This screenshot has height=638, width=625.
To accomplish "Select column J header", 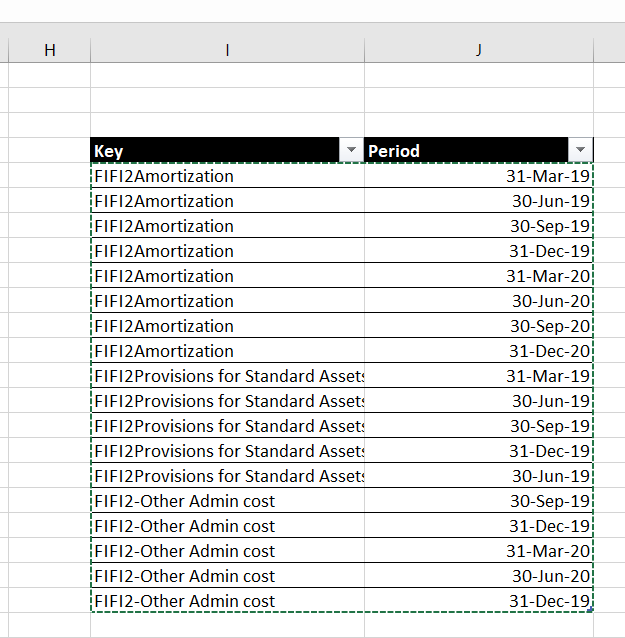I will click(x=479, y=50).
